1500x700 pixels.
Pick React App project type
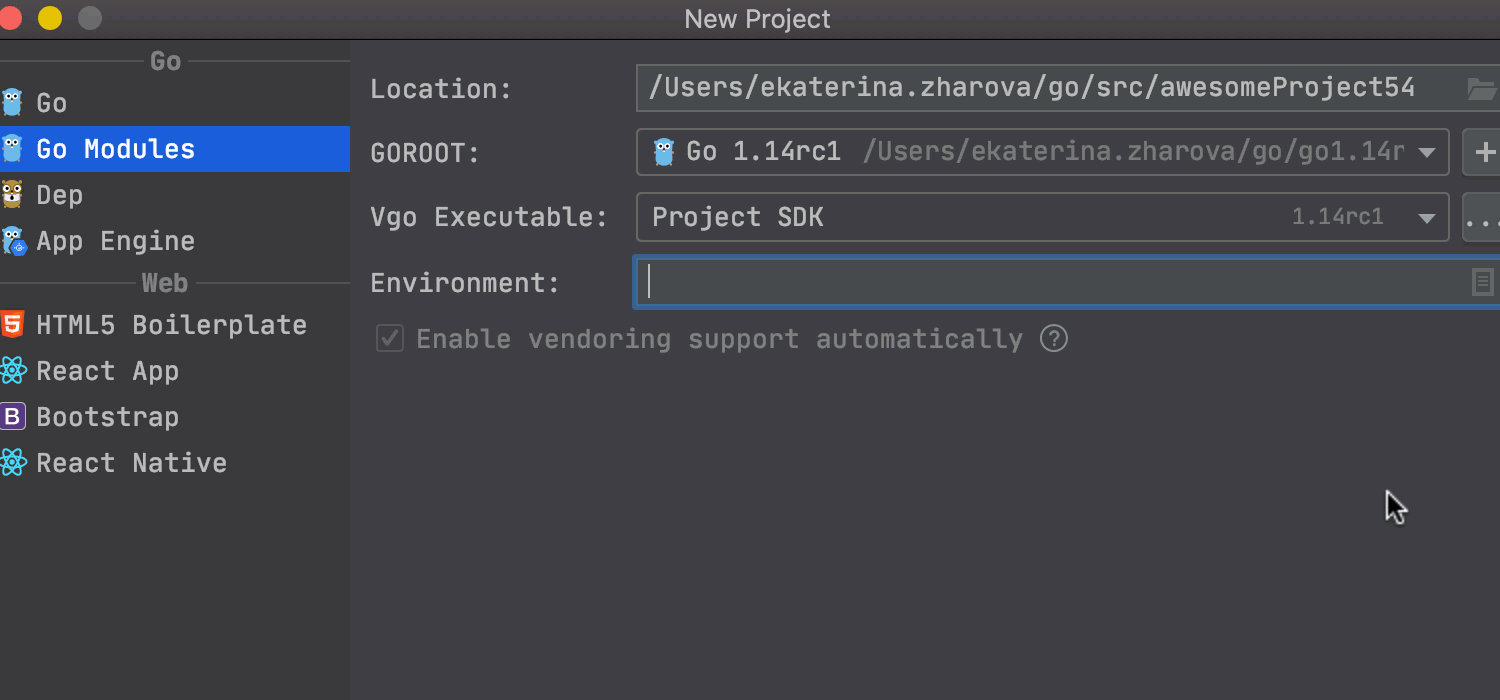coord(175,370)
